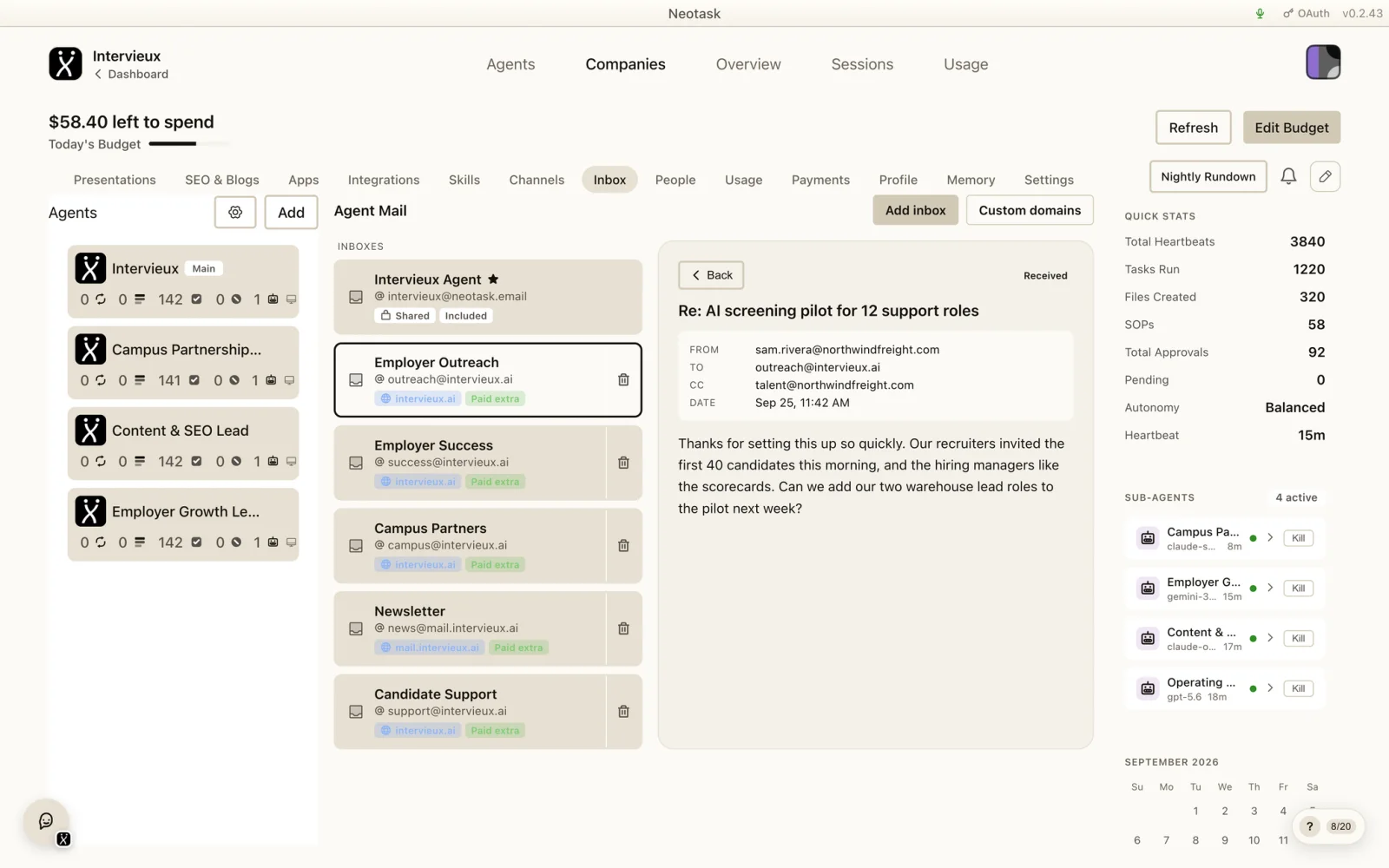The width and height of the screenshot is (1389, 868).
Task: Click the Refresh button
Action: (1193, 128)
